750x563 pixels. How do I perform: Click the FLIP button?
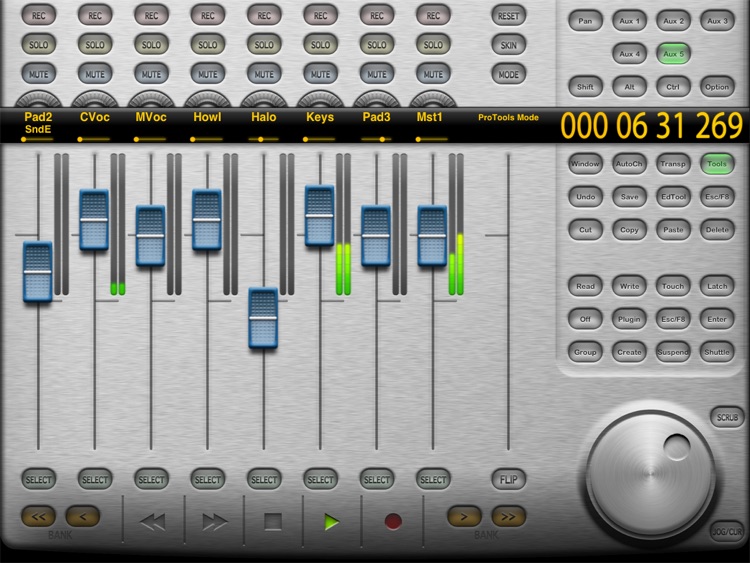click(508, 479)
